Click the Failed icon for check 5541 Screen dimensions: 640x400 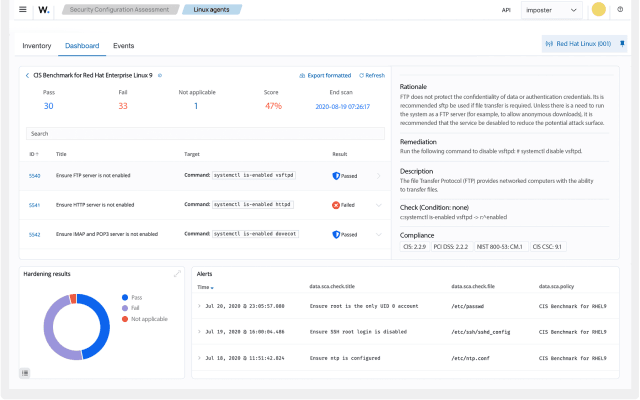pyautogui.click(x=336, y=205)
